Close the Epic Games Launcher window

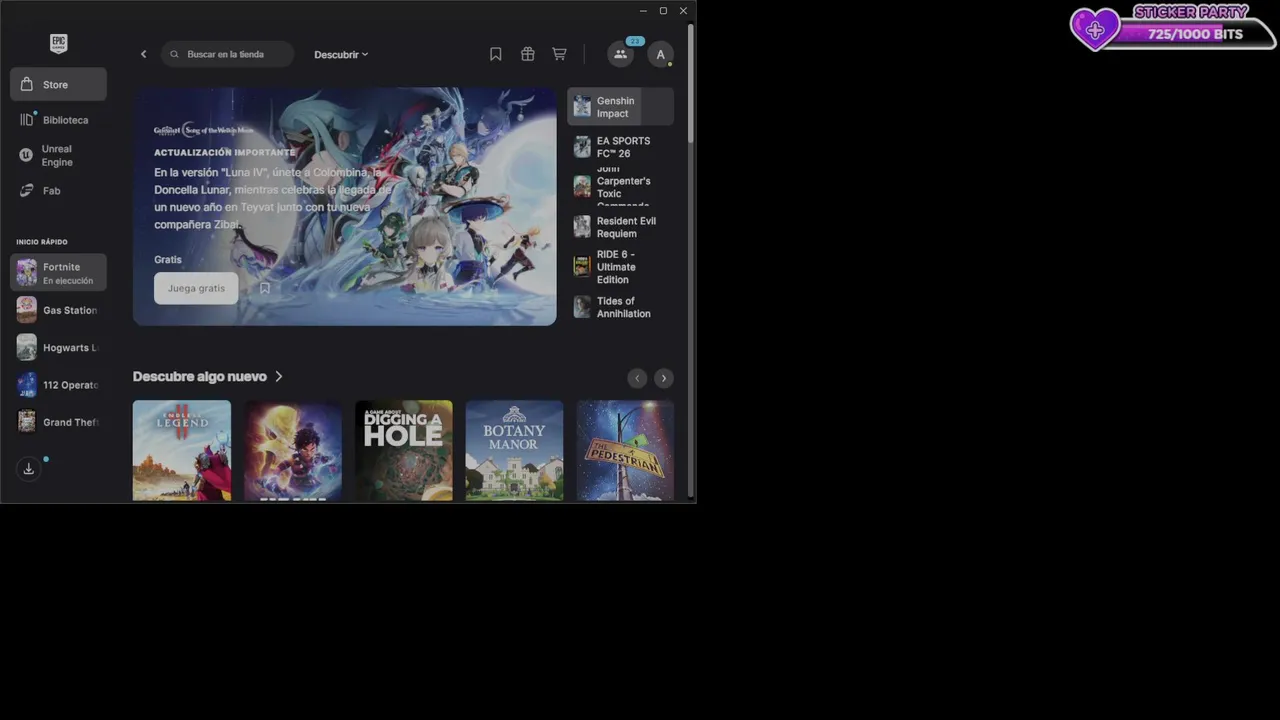coord(683,11)
